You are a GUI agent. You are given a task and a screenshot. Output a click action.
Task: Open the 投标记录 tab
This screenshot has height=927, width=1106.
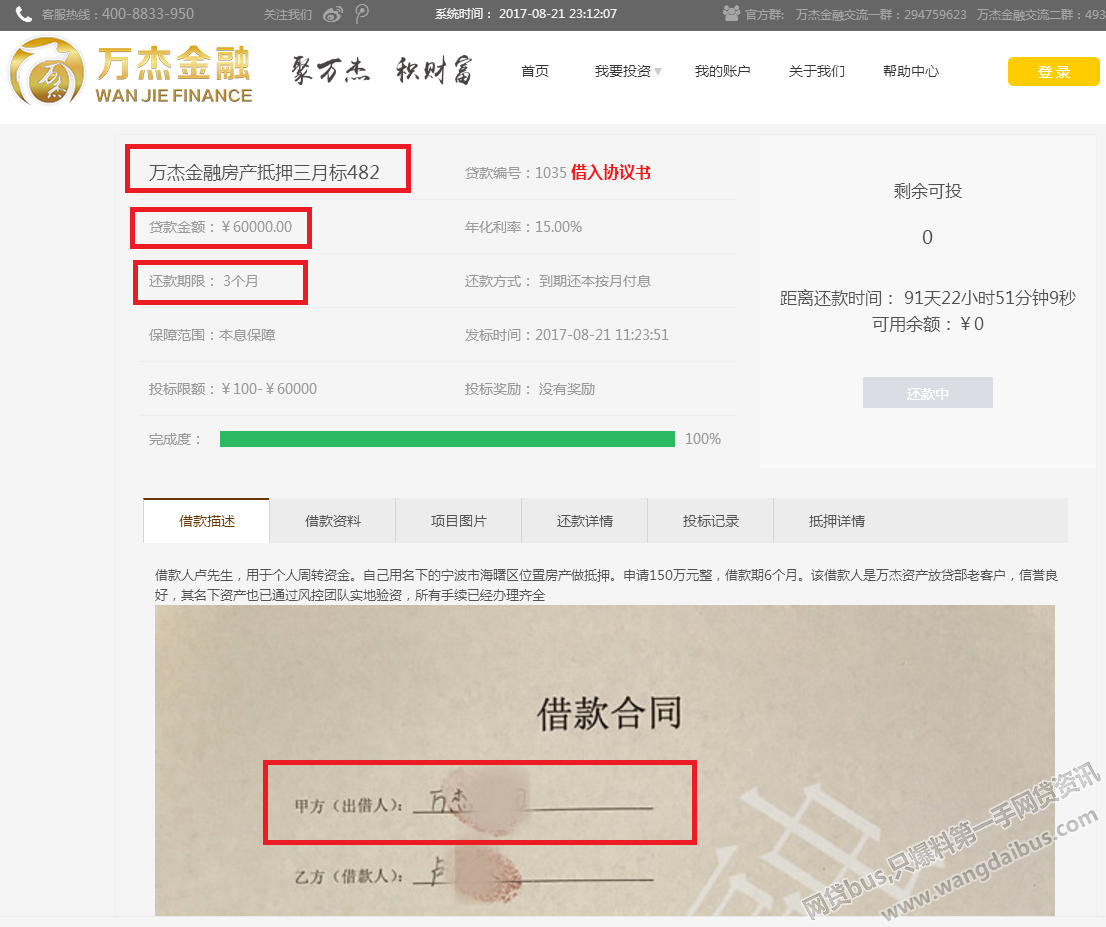[x=711, y=521]
